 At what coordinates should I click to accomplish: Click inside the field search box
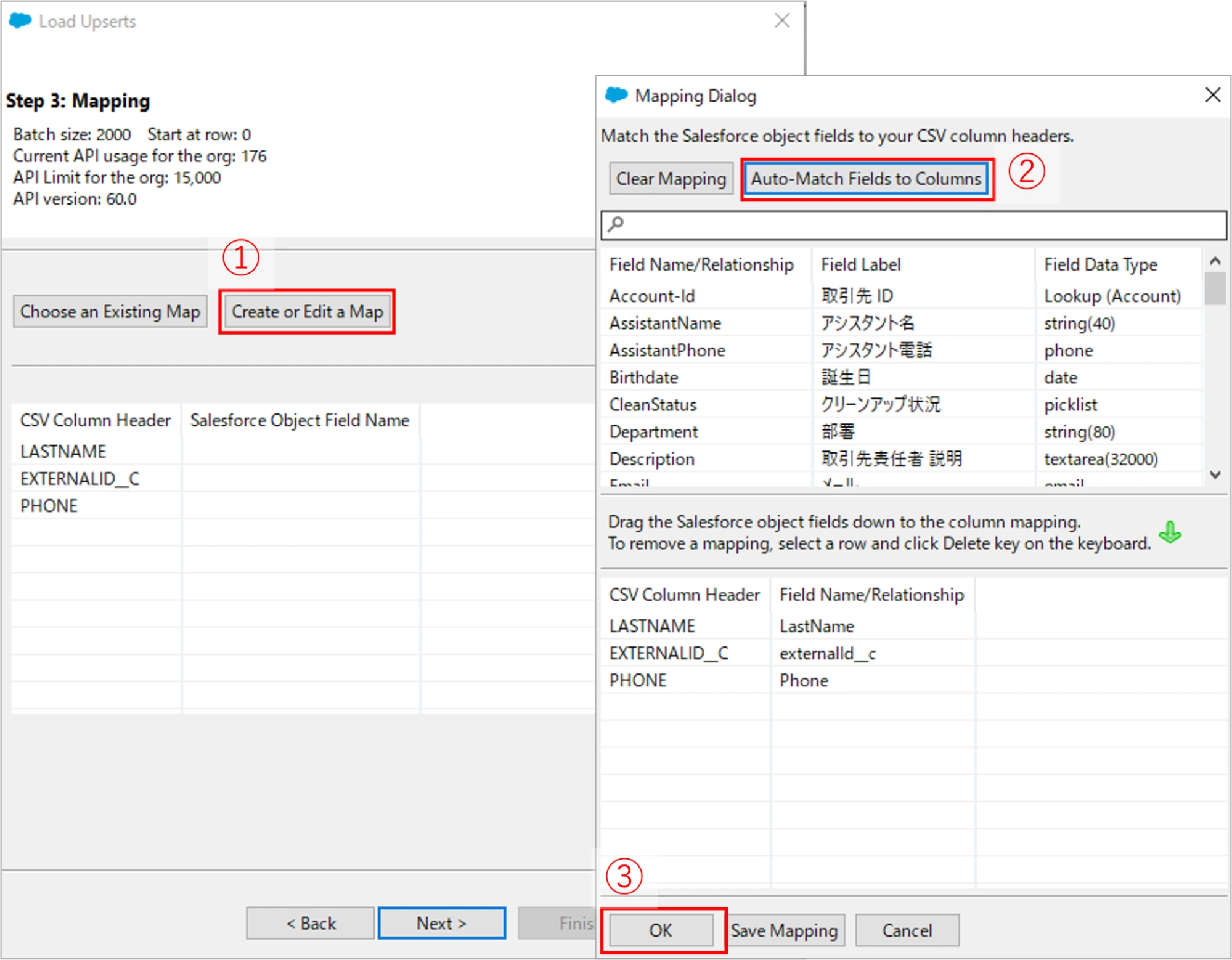pyautogui.click(x=914, y=225)
